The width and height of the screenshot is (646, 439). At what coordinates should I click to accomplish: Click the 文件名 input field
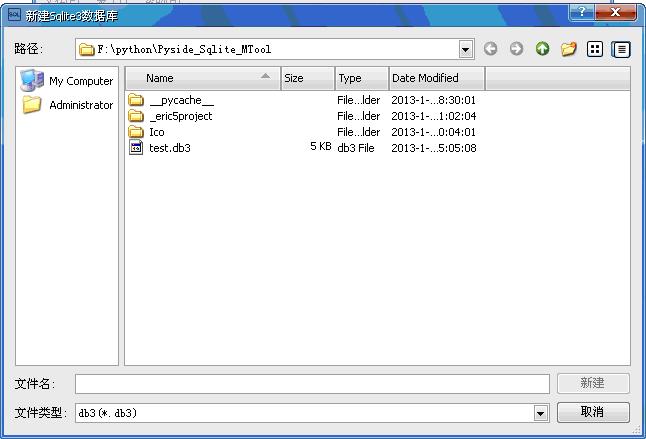pos(312,384)
